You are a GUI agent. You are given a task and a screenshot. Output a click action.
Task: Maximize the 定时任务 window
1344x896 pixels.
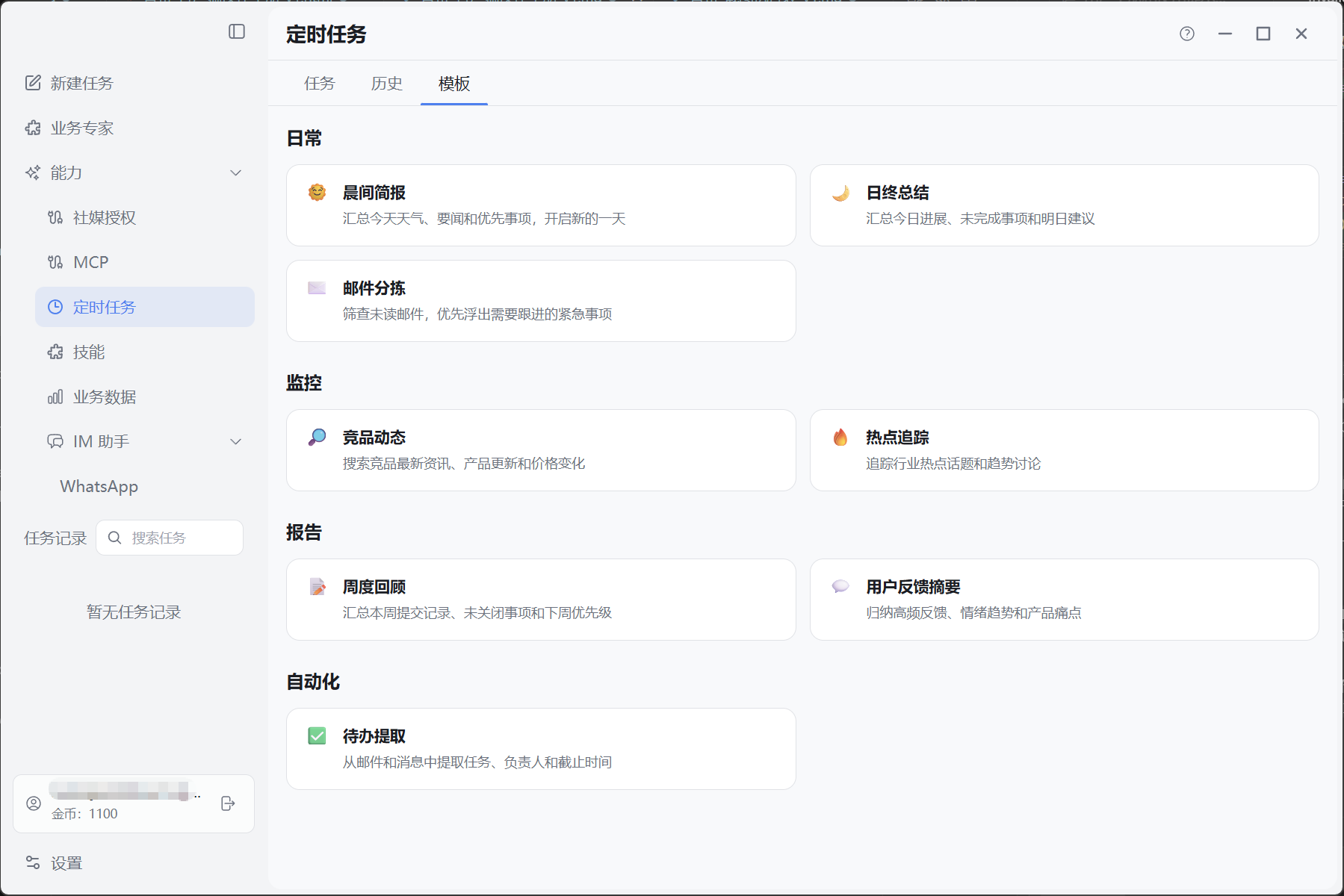(x=1263, y=34)
